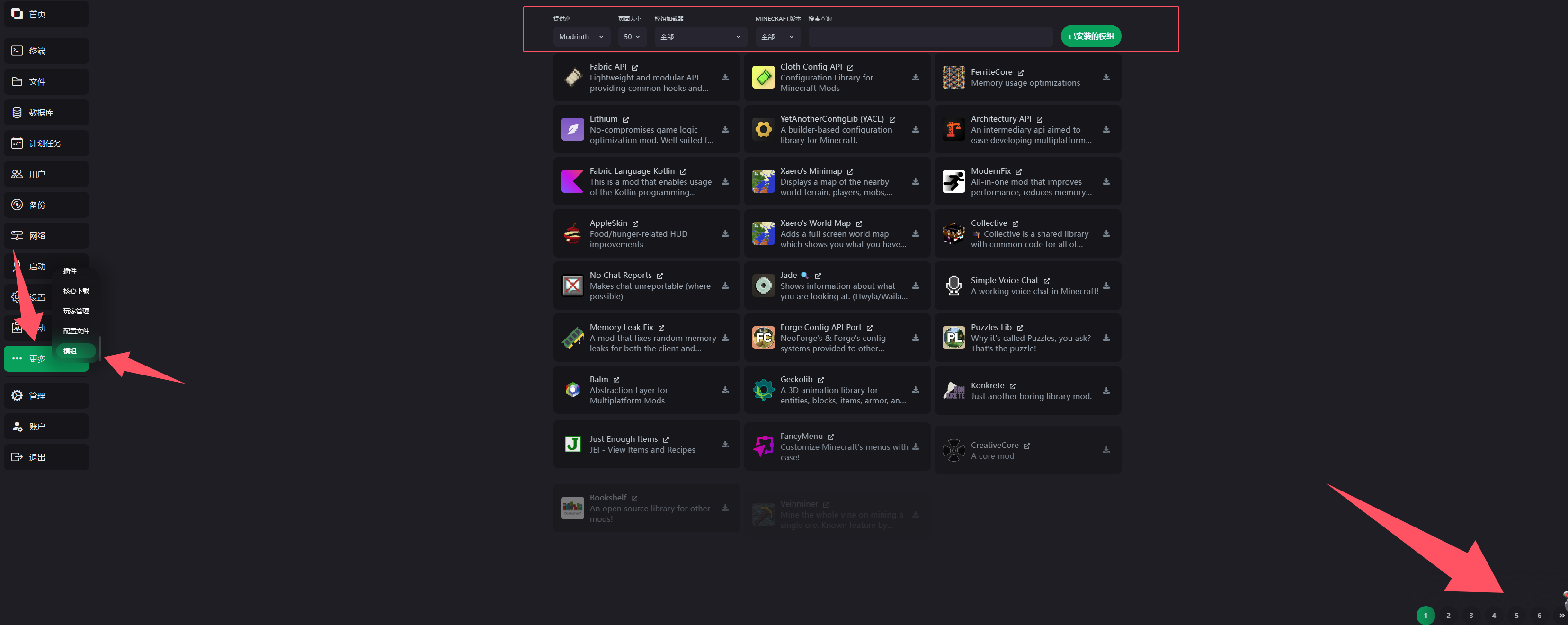Open the 文件 sidebar item
Screen dimensions: 1568x625
[46, 81]
